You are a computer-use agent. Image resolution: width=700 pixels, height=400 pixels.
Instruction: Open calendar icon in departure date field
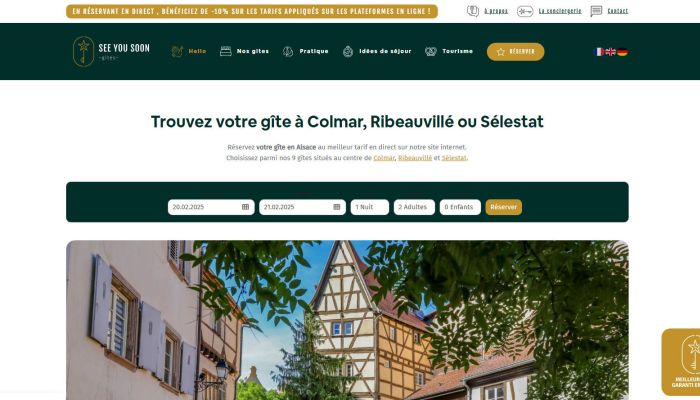point(337,207)
